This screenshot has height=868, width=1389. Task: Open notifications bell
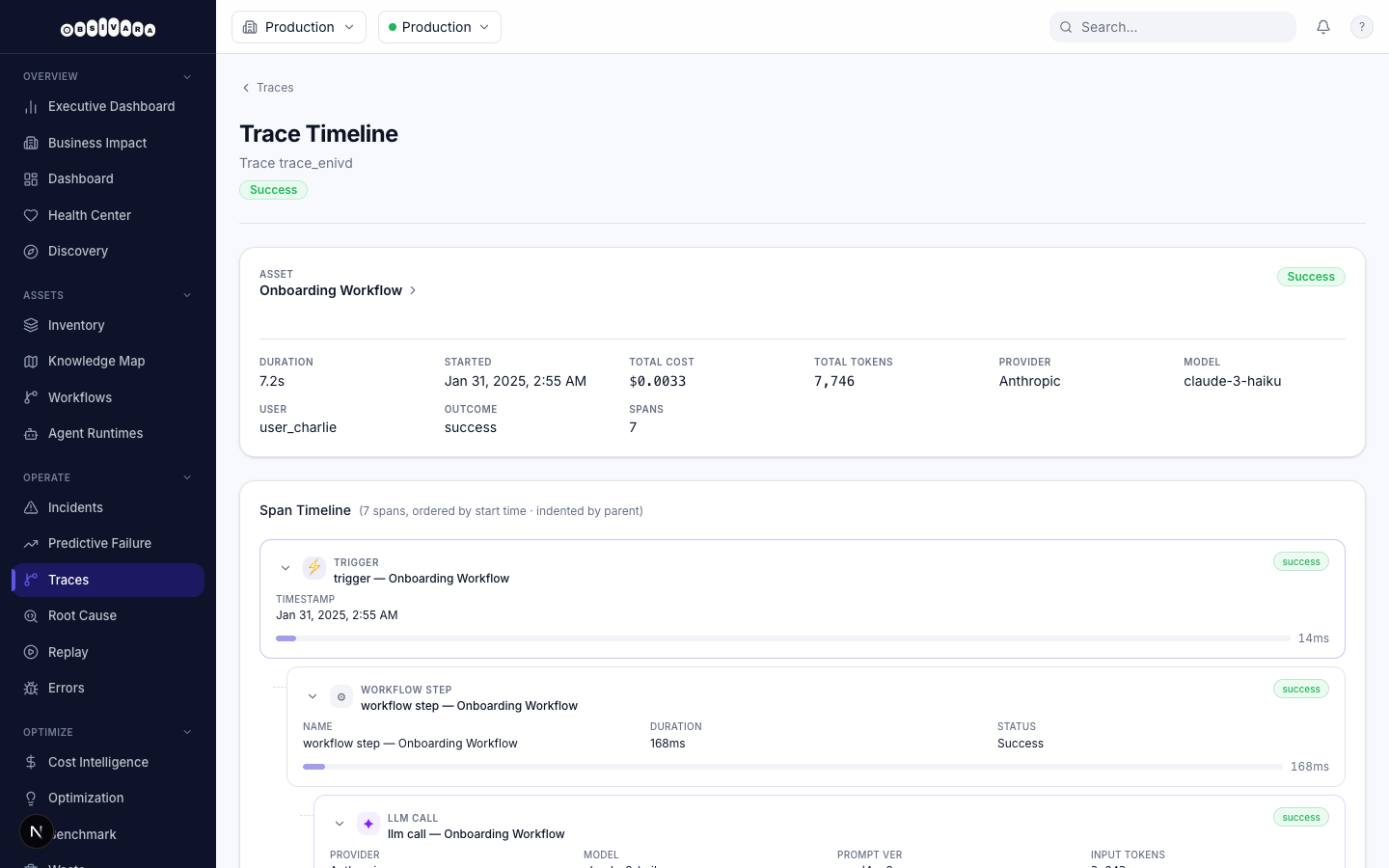point(1323,27)
